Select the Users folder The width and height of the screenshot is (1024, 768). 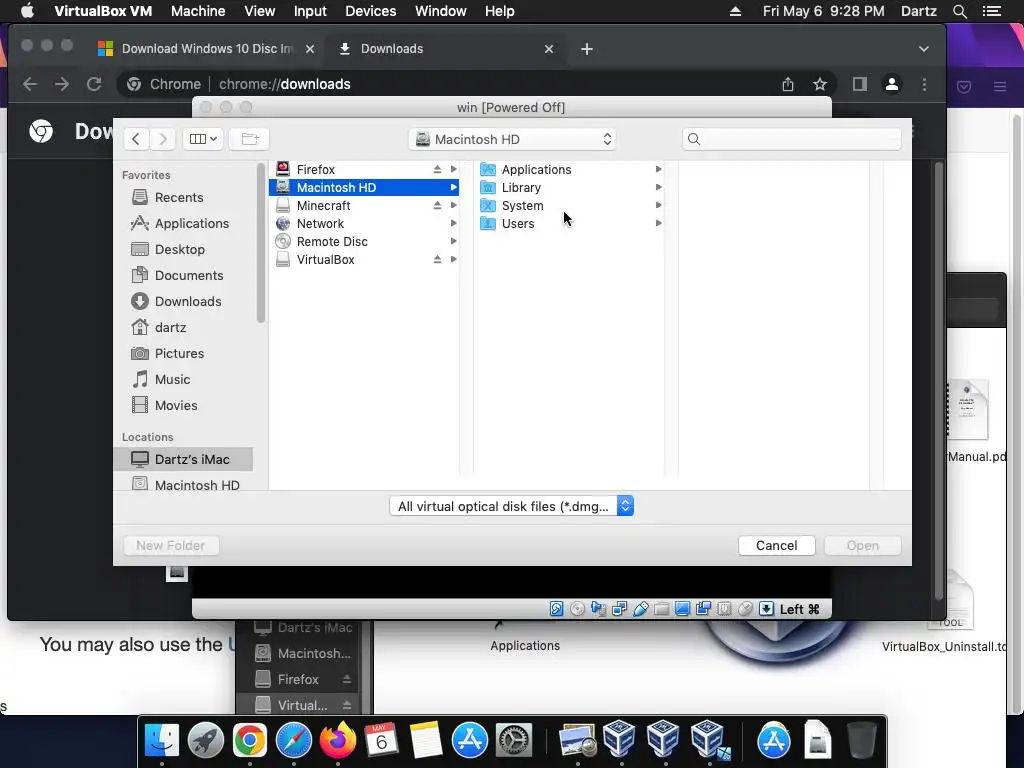coord(571,223)
